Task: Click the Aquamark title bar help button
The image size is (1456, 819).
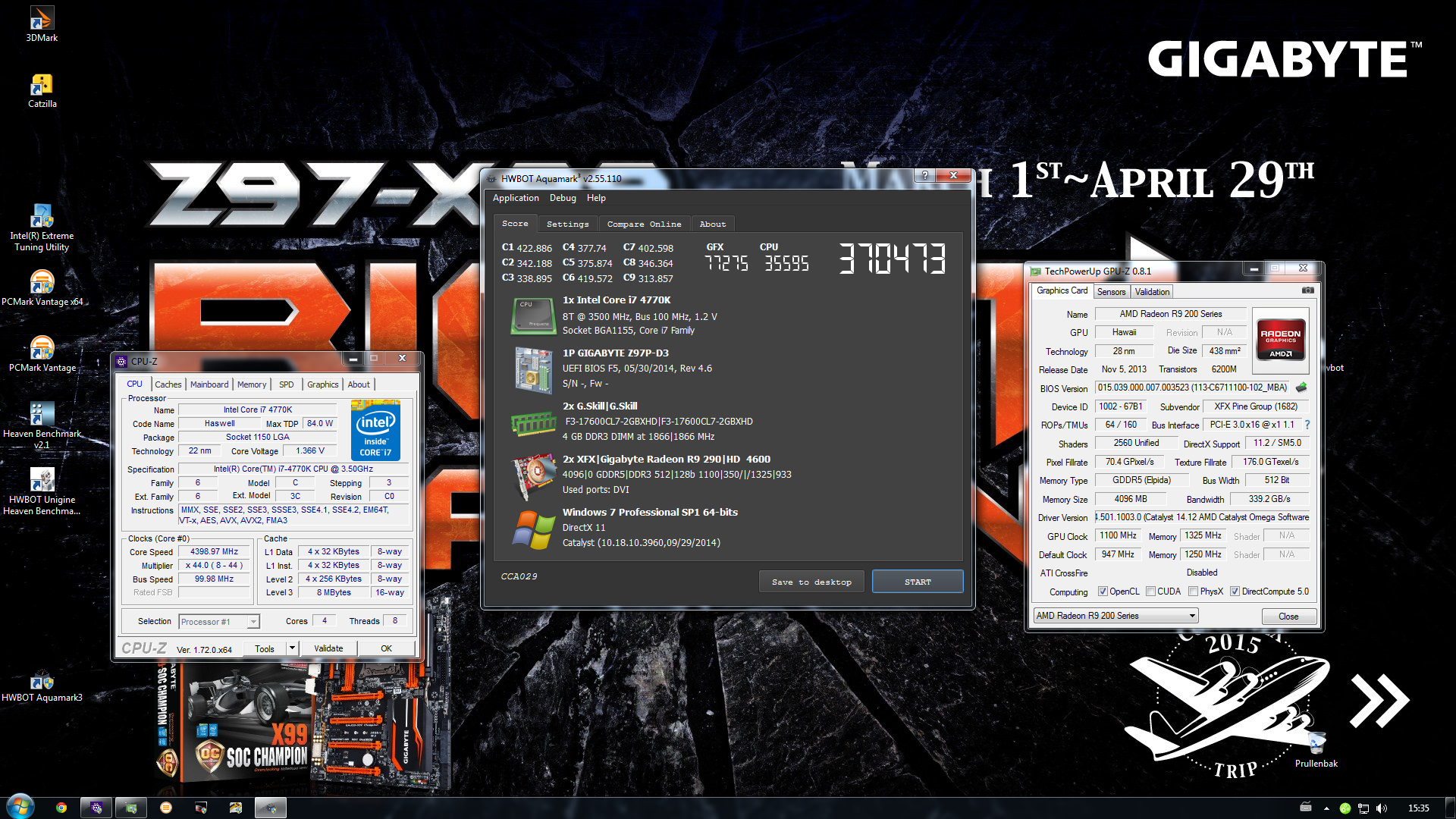Action: [924, 175]
